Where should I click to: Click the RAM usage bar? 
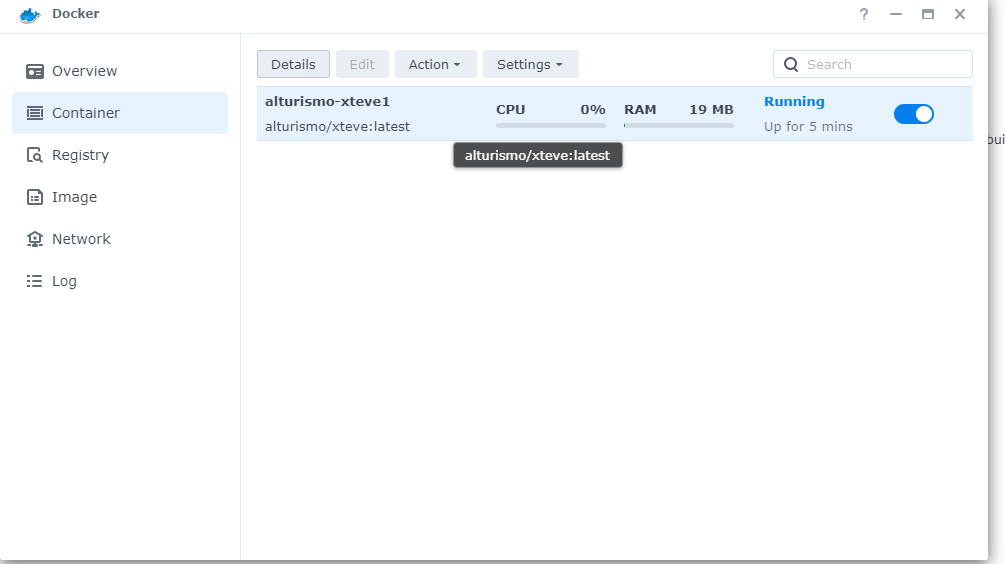[x=679, y=126]
